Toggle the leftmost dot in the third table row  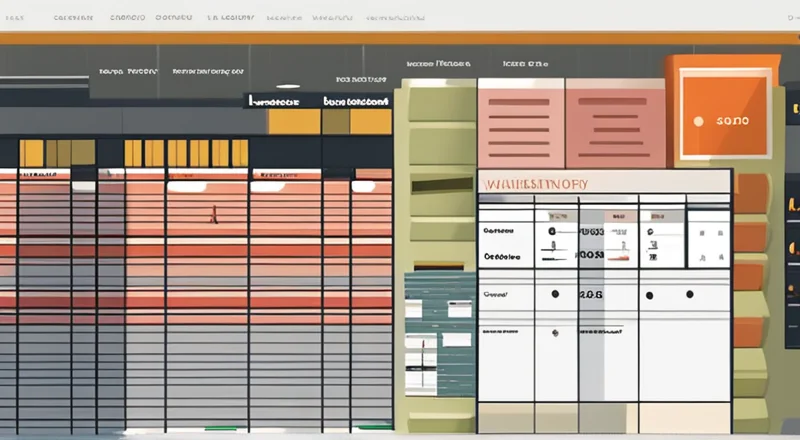click(x=553, y=295)
